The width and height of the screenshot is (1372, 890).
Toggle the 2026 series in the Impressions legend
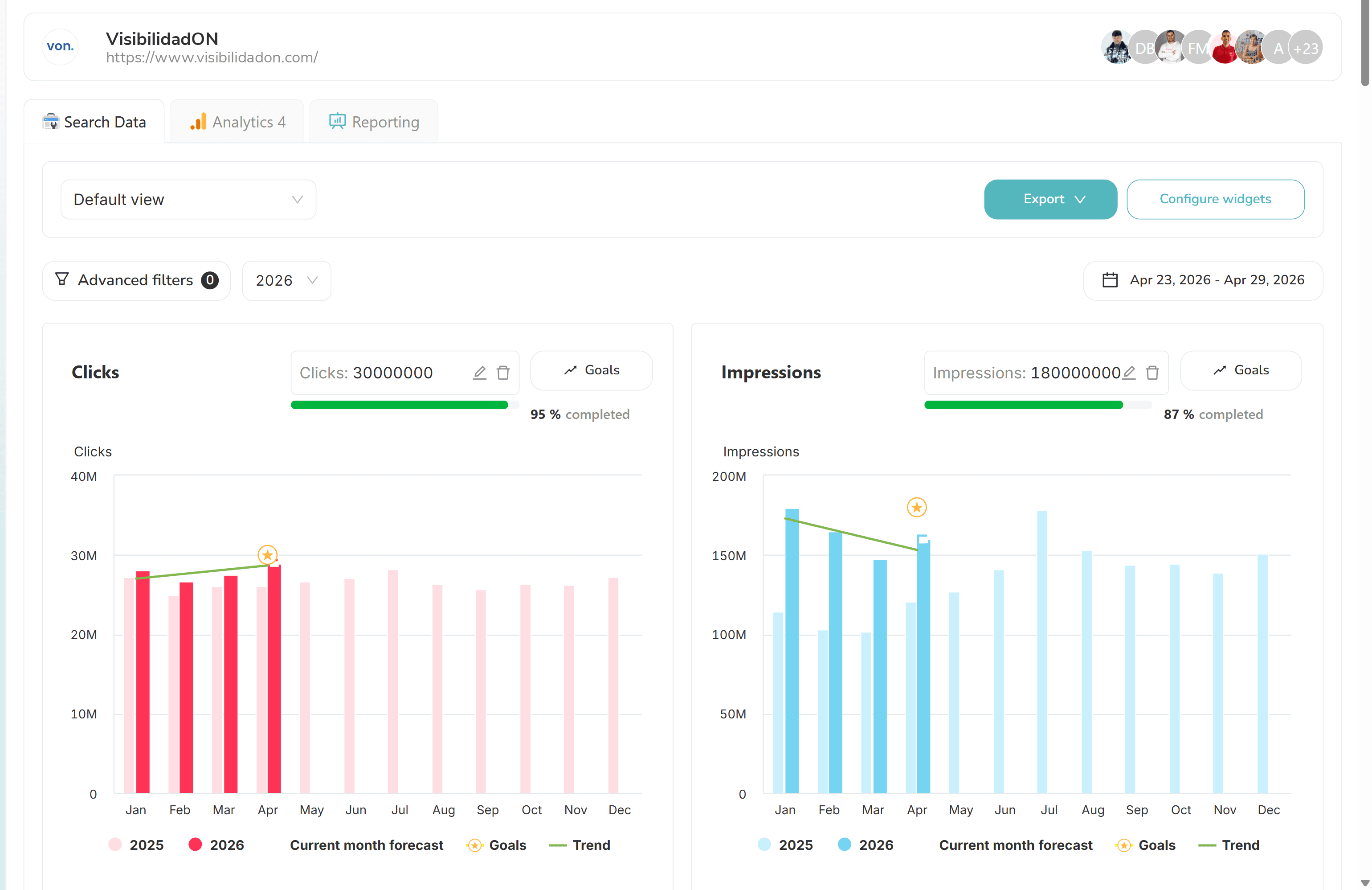(x=866, y=845)
